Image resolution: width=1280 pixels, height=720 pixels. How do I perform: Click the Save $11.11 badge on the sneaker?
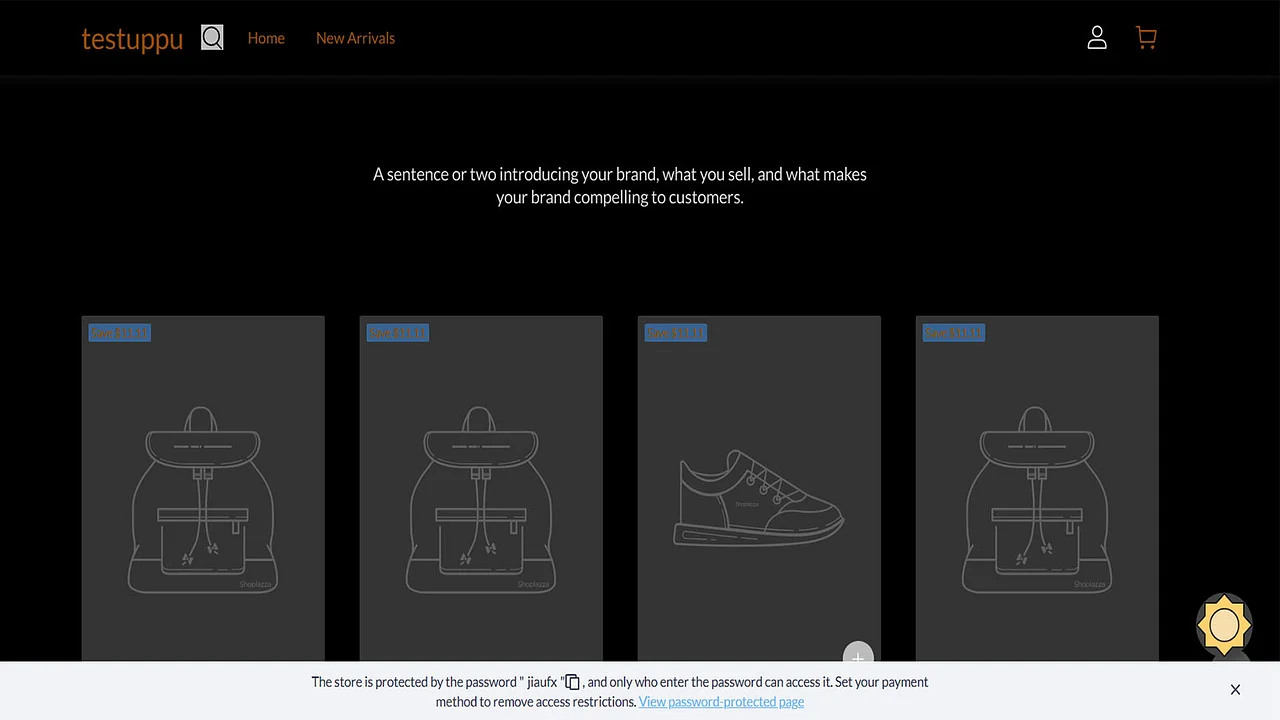pos(675,332)
